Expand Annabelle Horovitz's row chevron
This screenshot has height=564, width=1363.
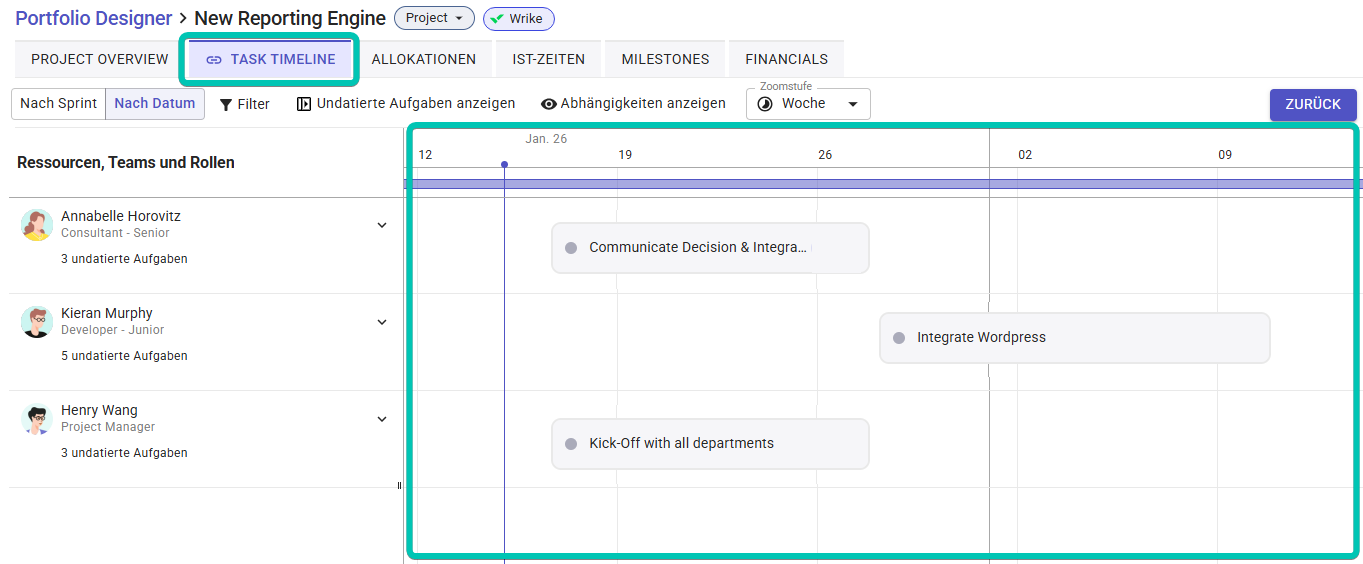382,225
